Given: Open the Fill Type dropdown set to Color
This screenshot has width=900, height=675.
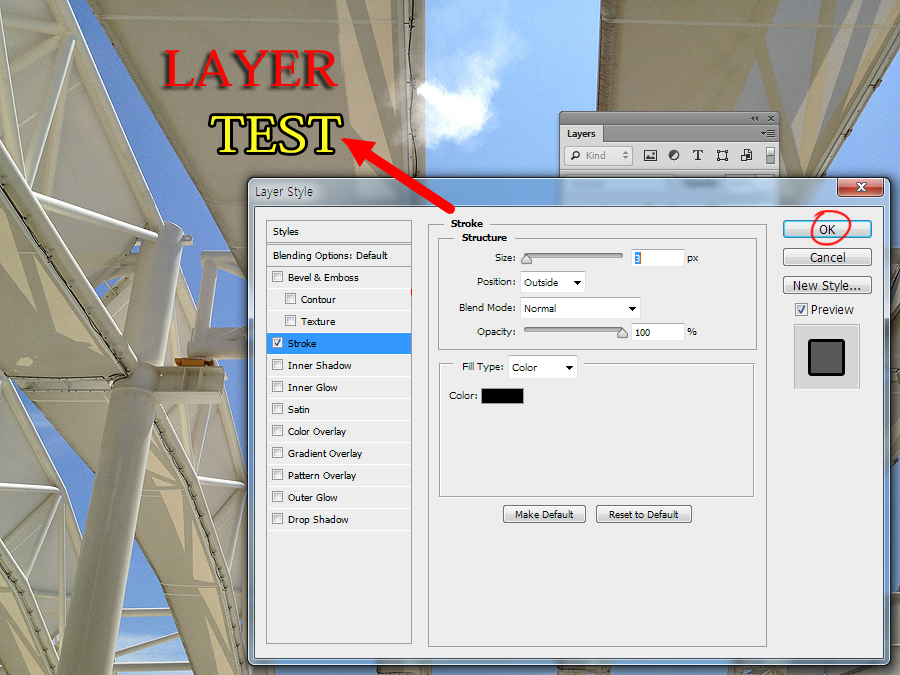Looking at the screenshot, I should 542,367.
